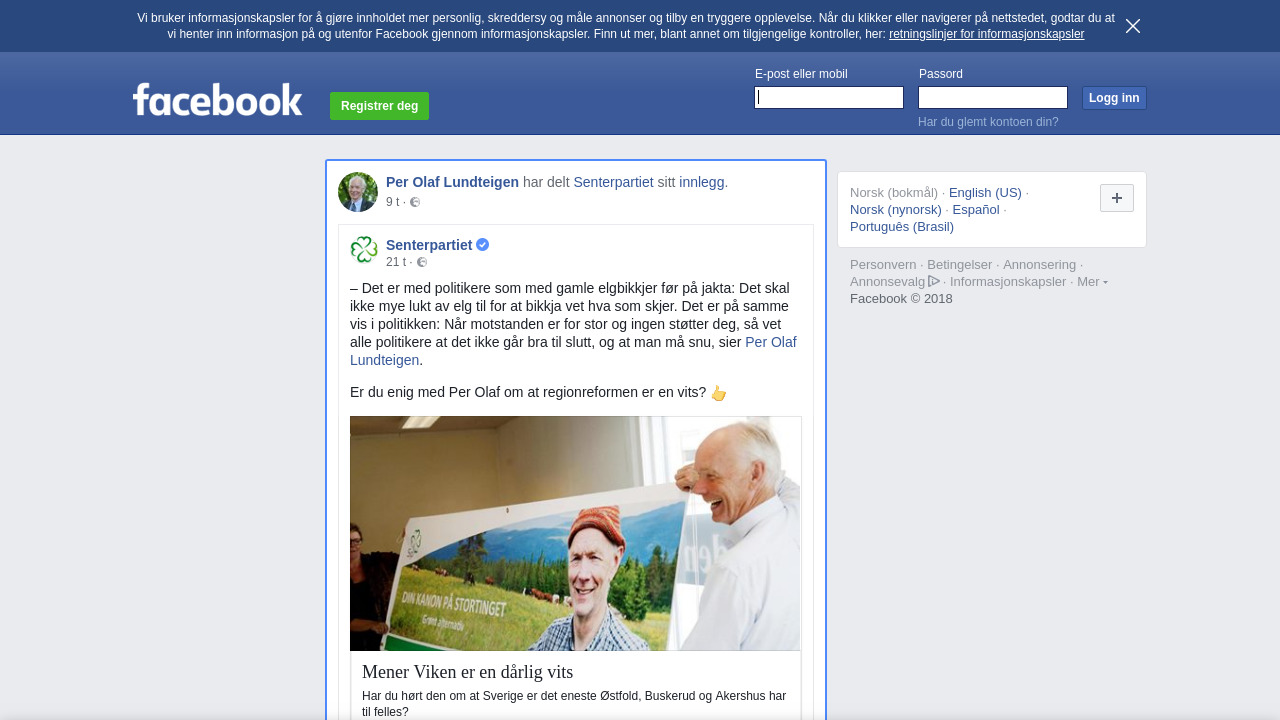The image size is (1280, 720).
Task: Focus the E-post eller mobil field
Action: point(829,97)
